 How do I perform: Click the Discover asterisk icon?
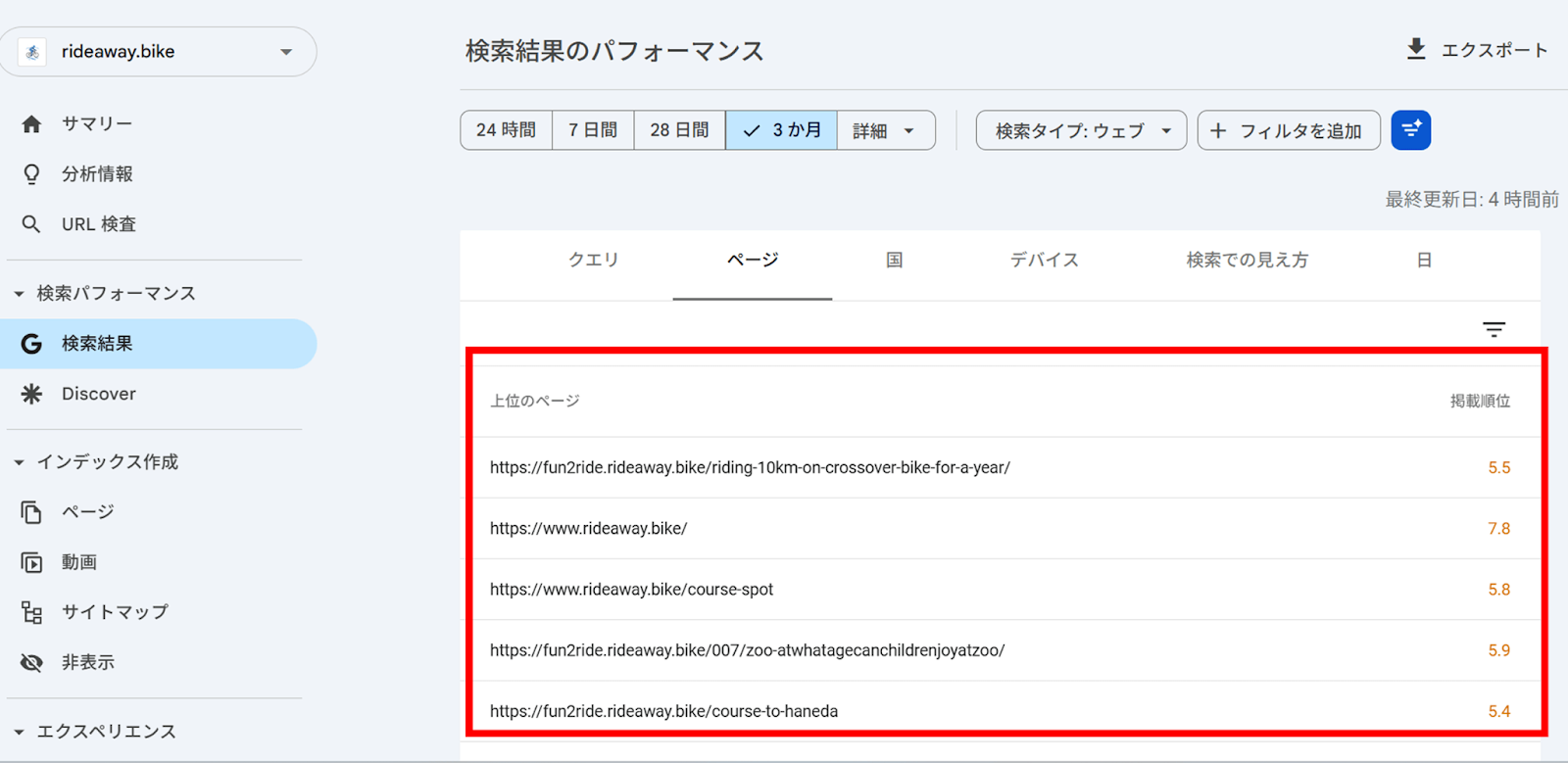[x=31, y=394]
